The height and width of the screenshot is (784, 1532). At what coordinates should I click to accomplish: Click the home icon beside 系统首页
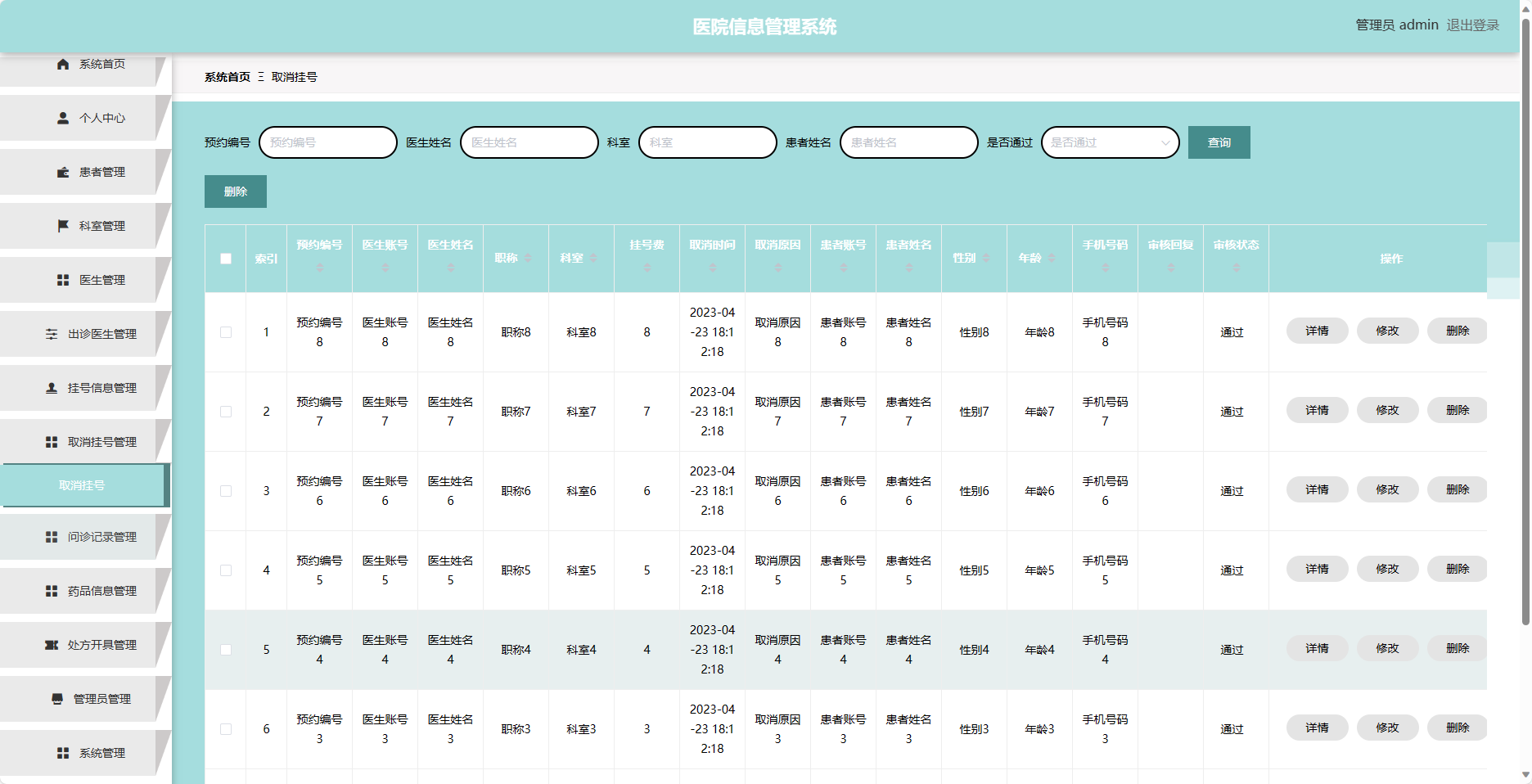coord(63,64)
